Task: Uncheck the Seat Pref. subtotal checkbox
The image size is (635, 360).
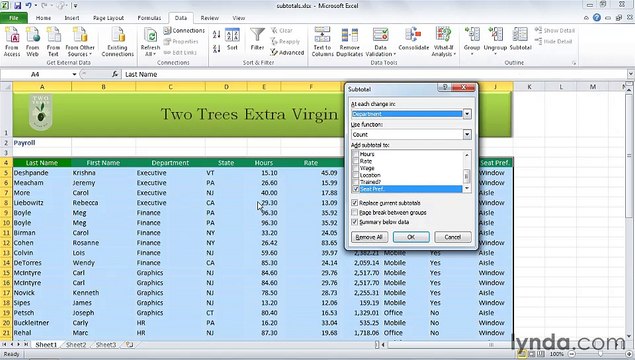Action: pyautogui.click(x=356, y=189)
